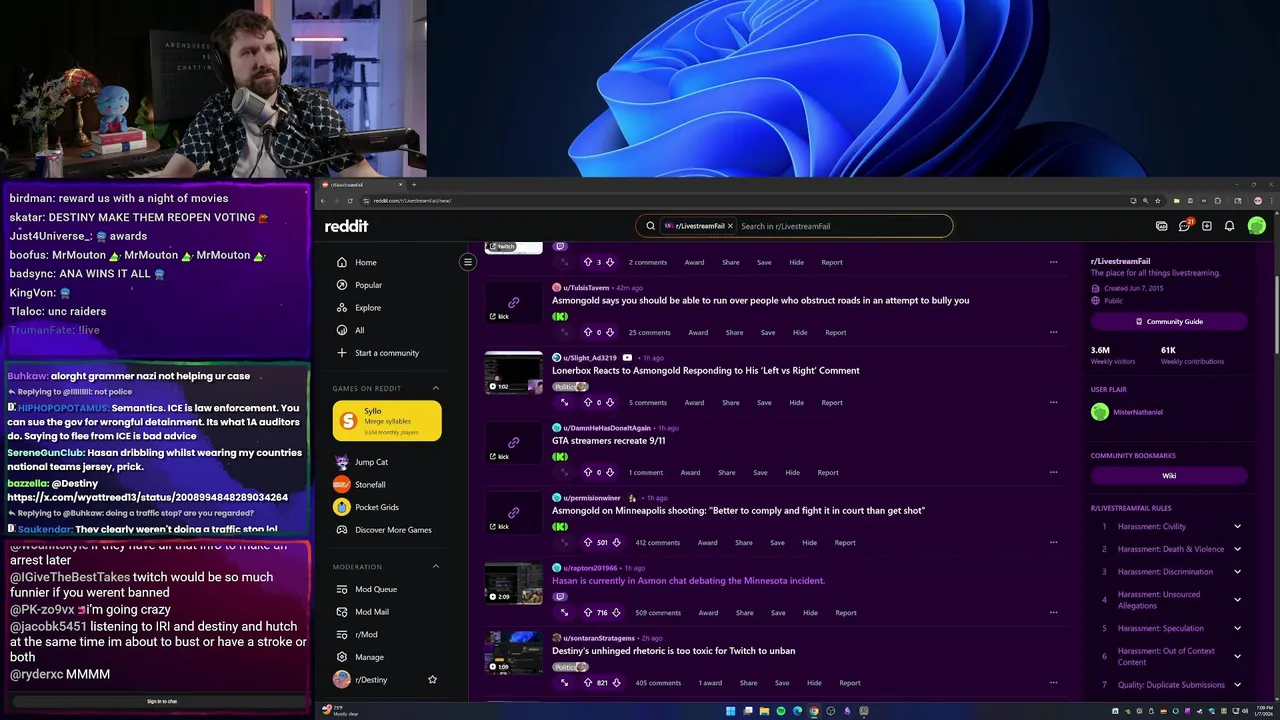The width and height of the screenshot is (1280, 720).
Task: Open the Community Guide button
Action: [x=1169, y=322]
